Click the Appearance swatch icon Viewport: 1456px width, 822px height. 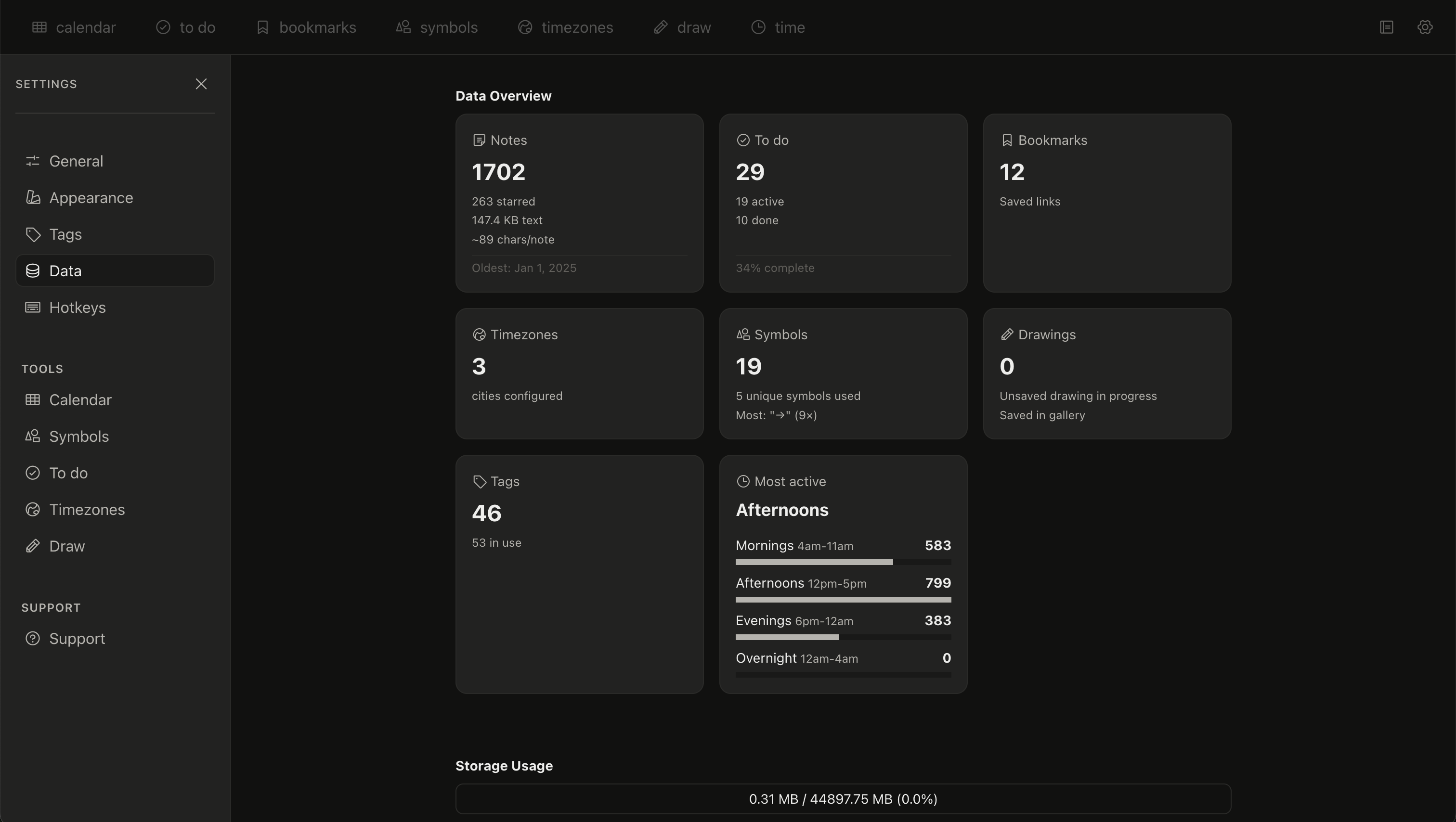[x=33, y=197]
